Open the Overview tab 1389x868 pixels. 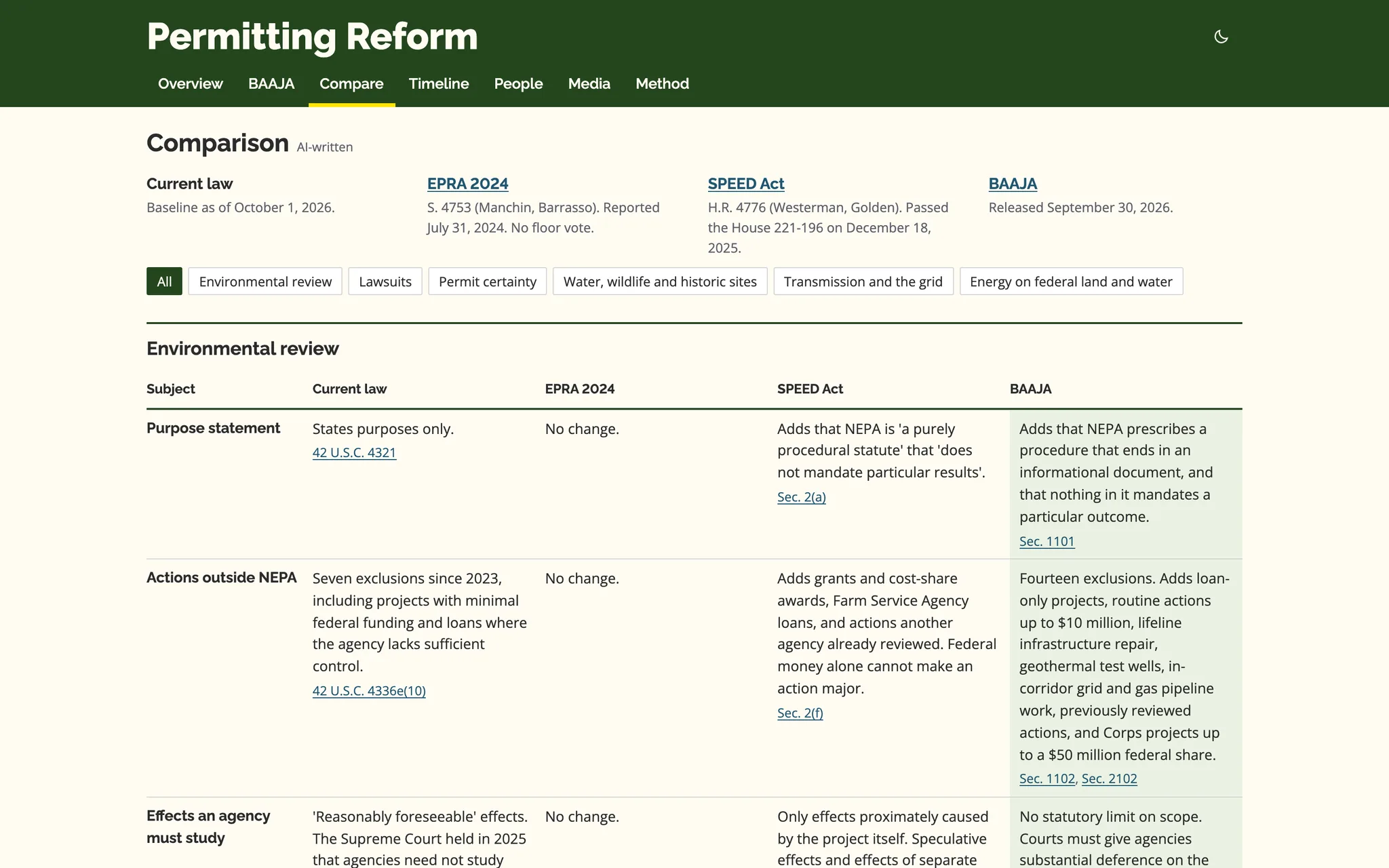(x=190, y=83)
